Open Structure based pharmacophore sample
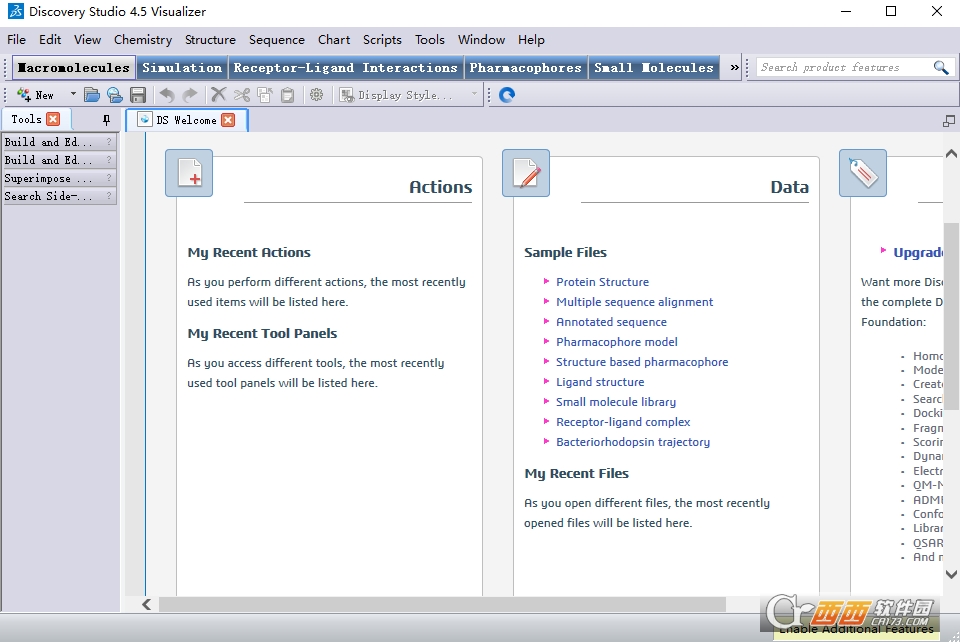The height and width of the screenshot is (642, 960). (x=642, y=362)
